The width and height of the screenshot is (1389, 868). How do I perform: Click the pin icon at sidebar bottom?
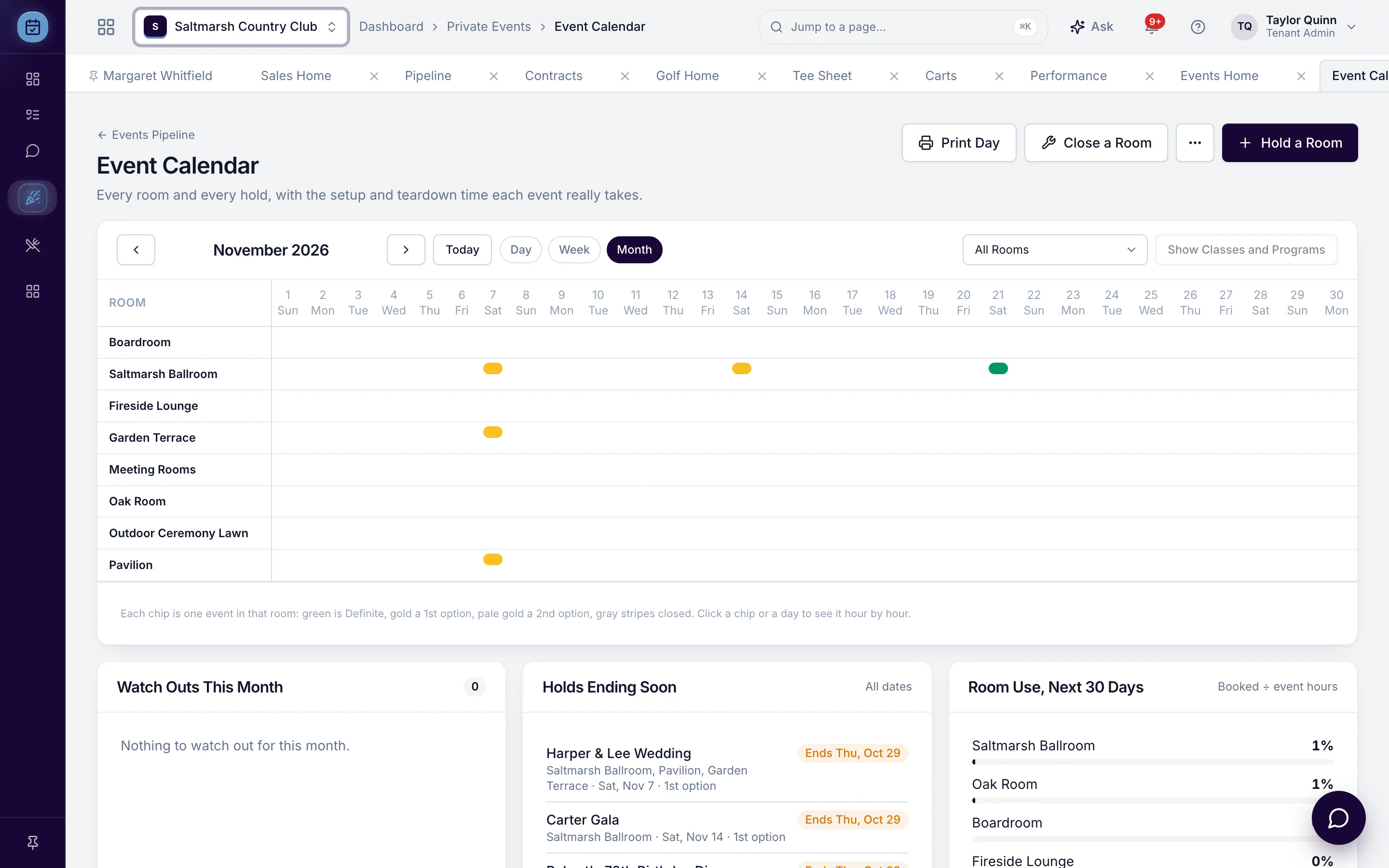[x=33, y=842]
